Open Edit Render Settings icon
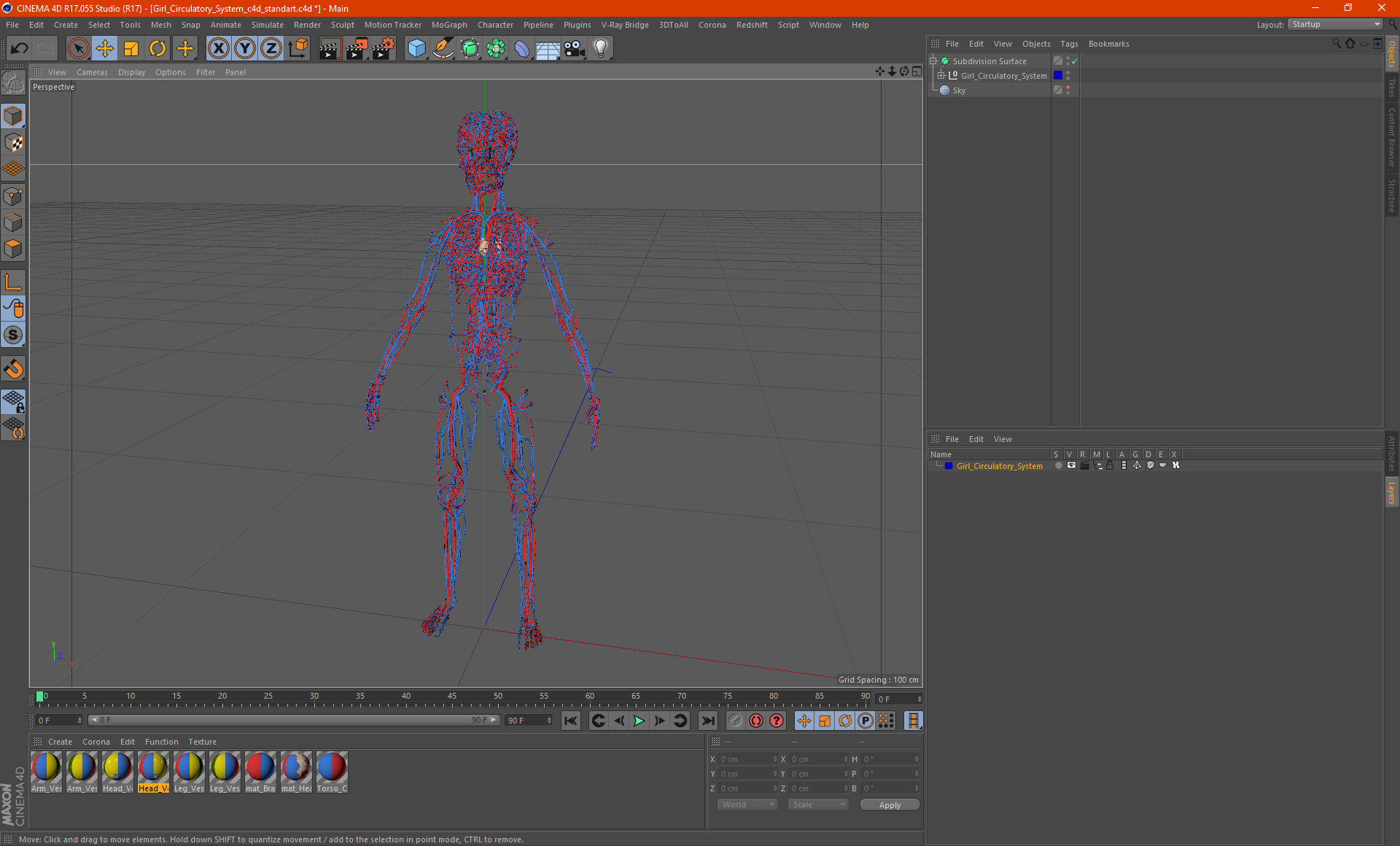The width and height of the screenshot is (1400, 846). tap(384, 49)
